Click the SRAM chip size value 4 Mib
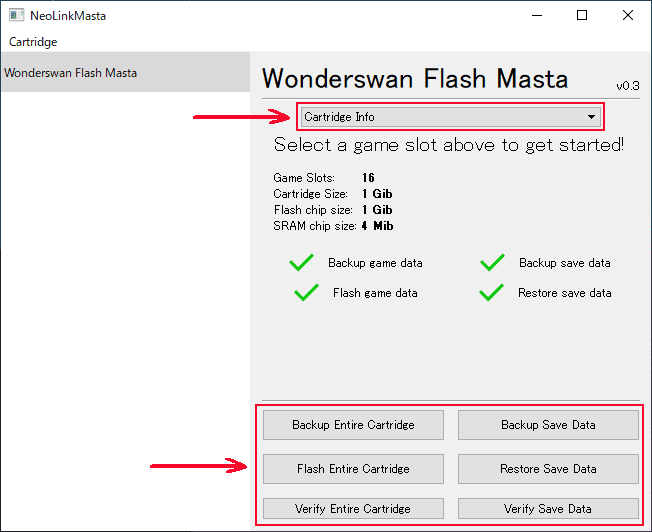The width and height of the screenshot is (652, 532). (377, 226)
